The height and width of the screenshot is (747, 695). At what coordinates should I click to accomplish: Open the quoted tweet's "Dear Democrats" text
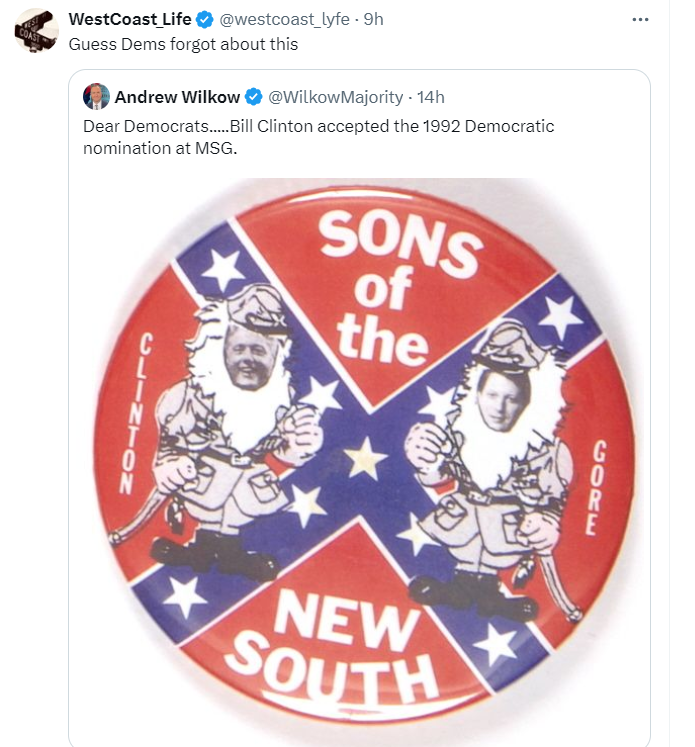(318, 136)
